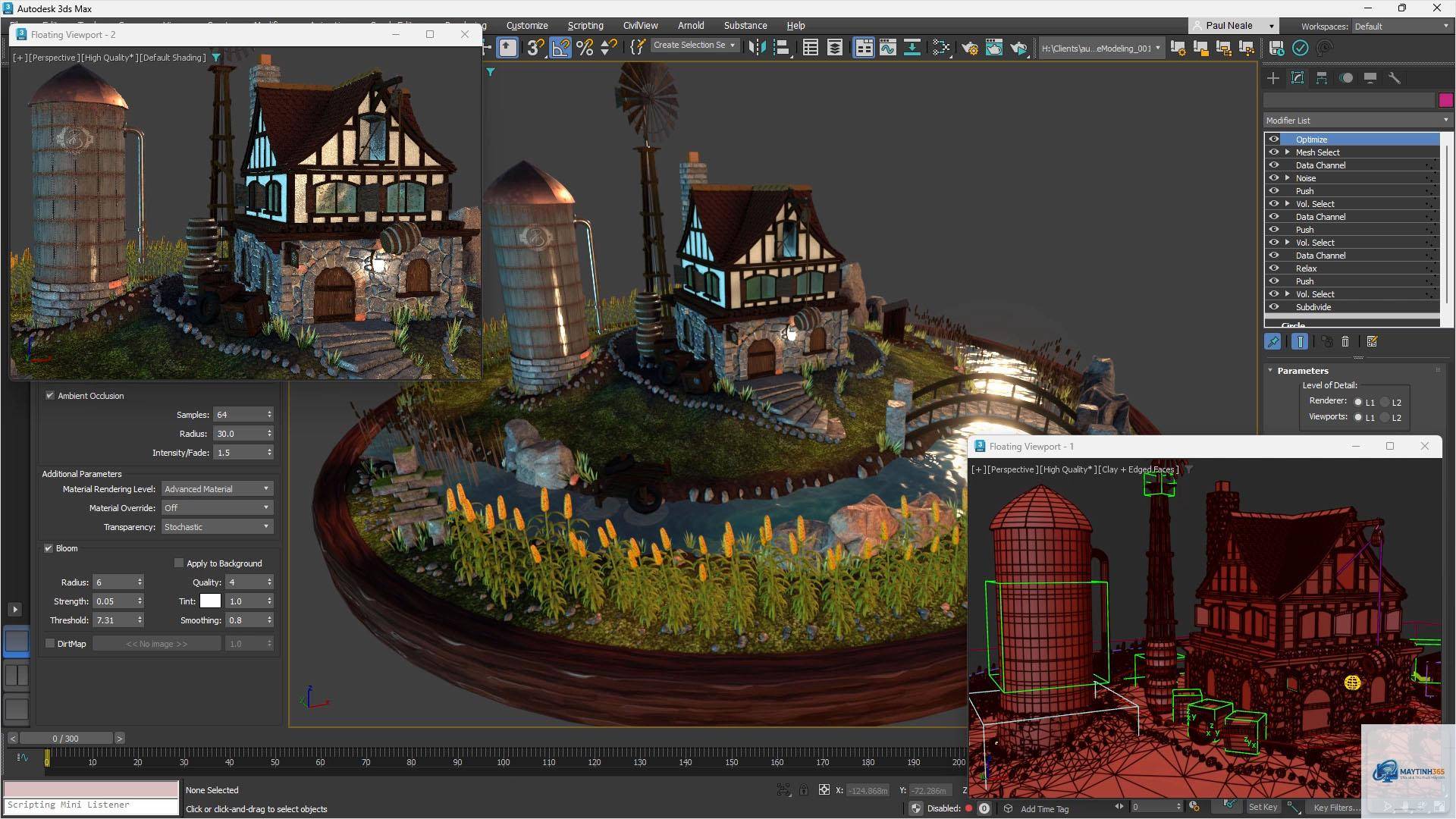Toggle the ribbon icon
The image size is (1456, 819).
coord(864,48)
